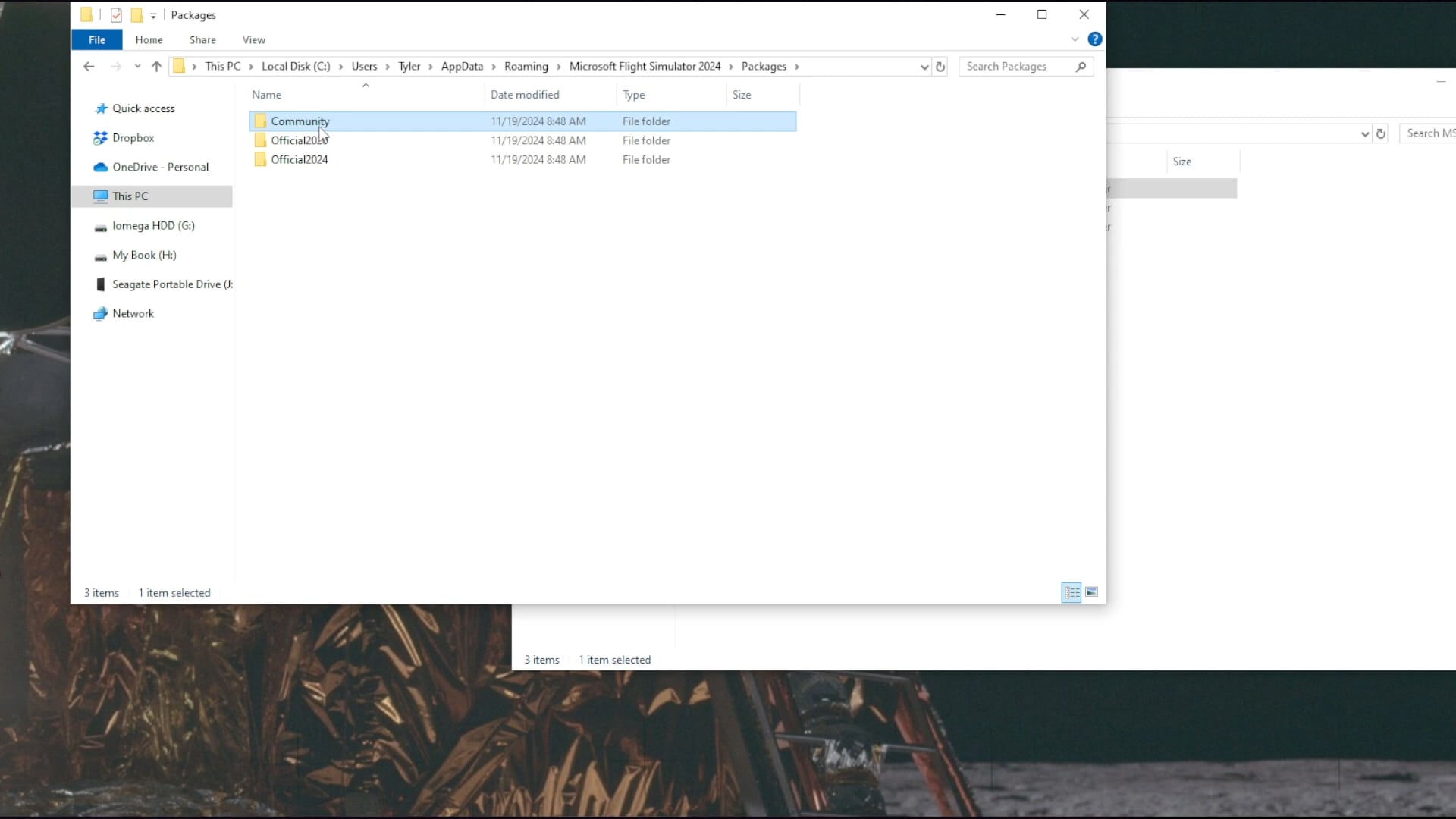Open the Recent locations dropdown arrow
Viewport: 1456px width, 819px height.
(137, 67)
